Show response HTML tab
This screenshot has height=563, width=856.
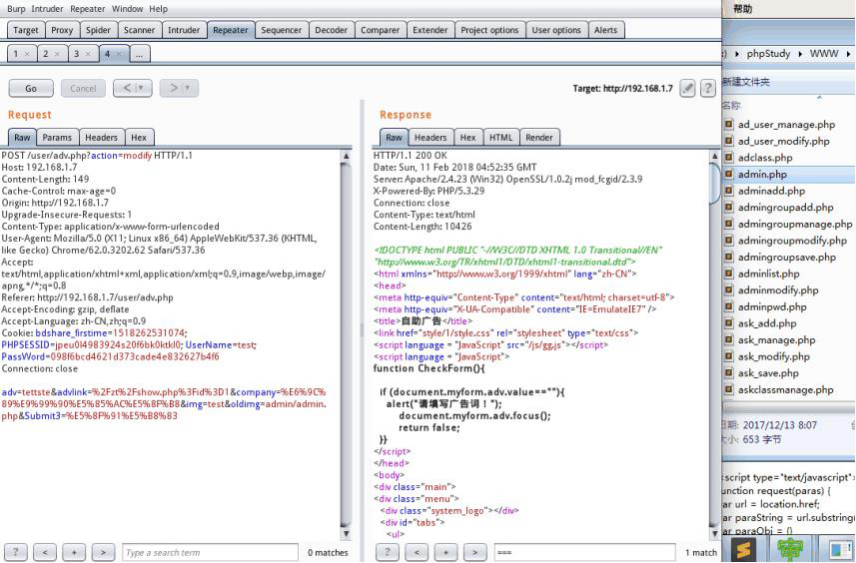tap(501, 137)
